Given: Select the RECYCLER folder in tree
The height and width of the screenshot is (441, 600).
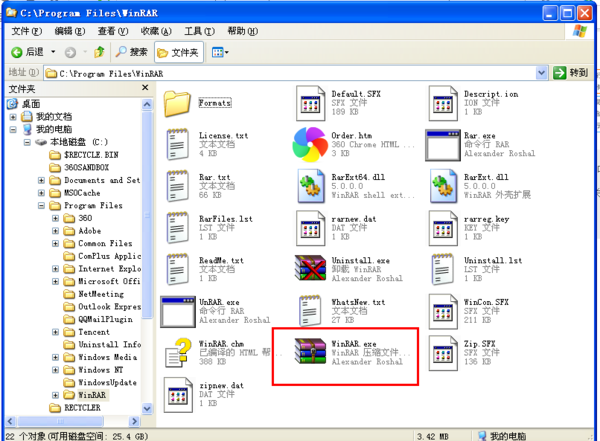Looking at the screenshot, I should click(75, 408).
